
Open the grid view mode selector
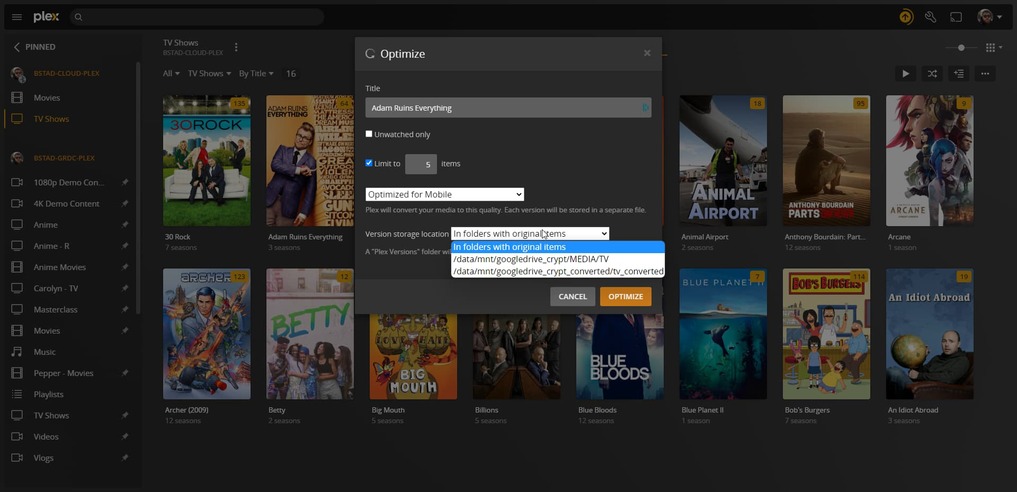994,47
